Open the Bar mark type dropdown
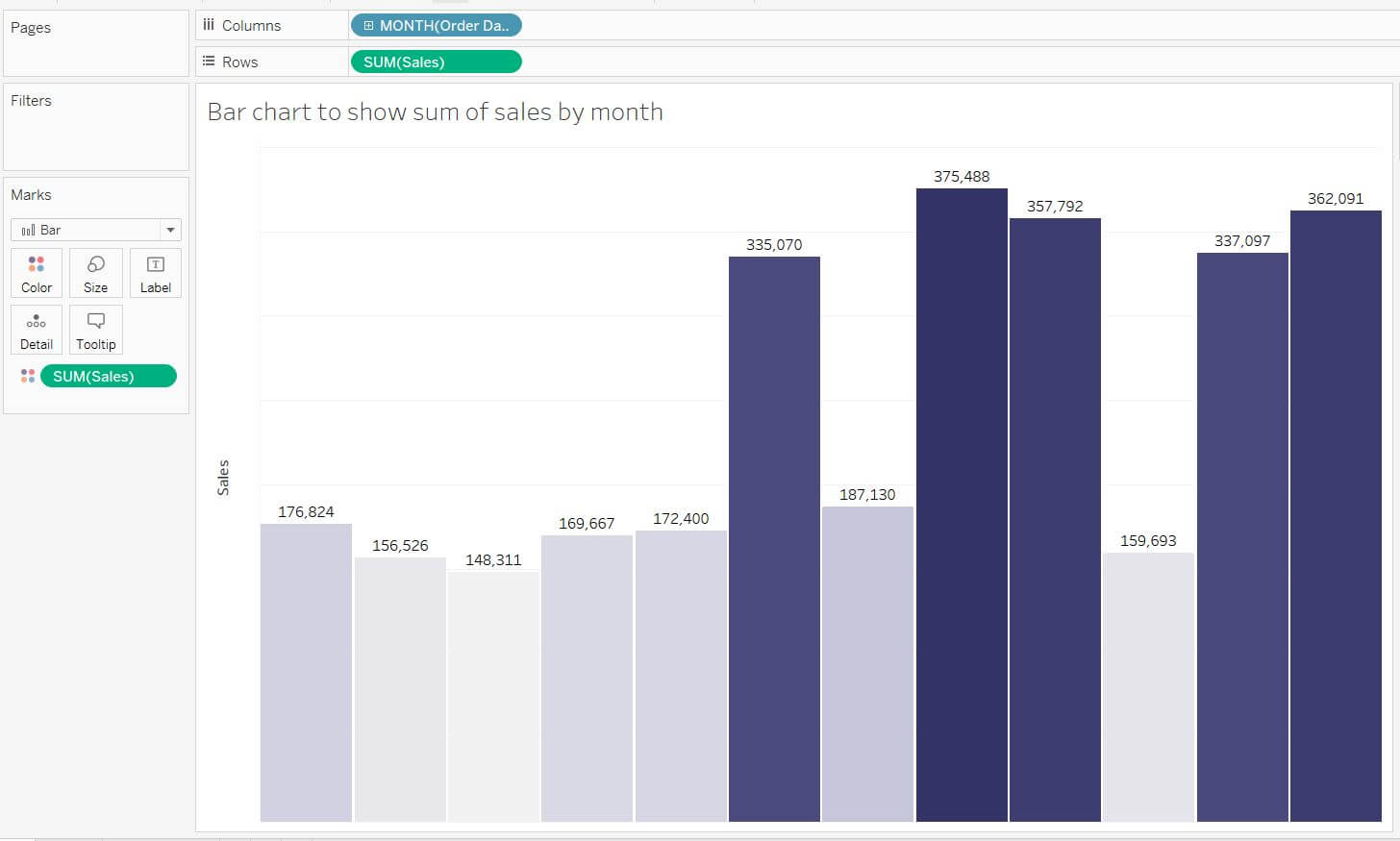The width and height of the screenshot is (1400, 841). point(170,231)
